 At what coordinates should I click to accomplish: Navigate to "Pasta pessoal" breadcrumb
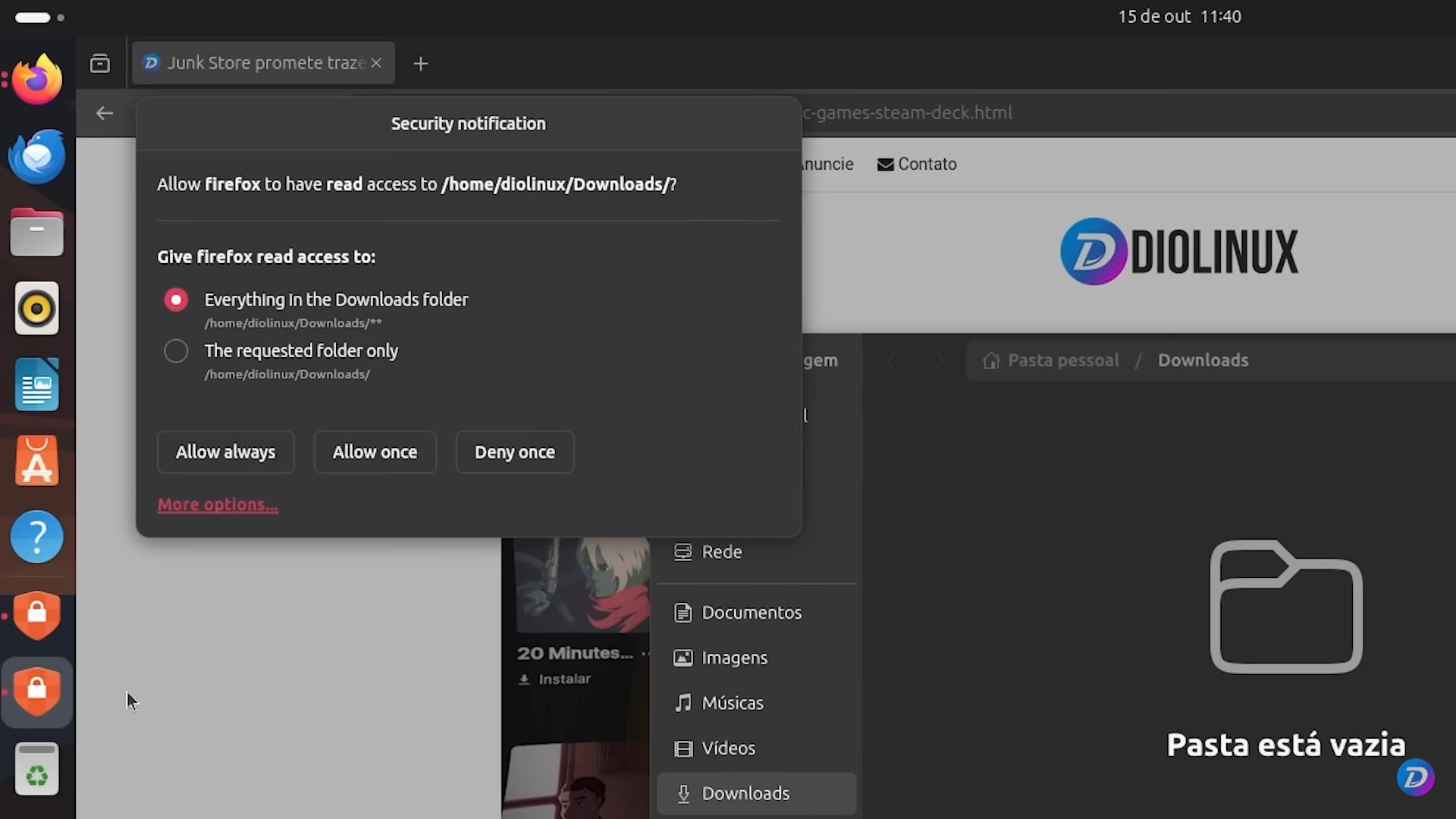pyautogui.click(x=1062, y=360)
